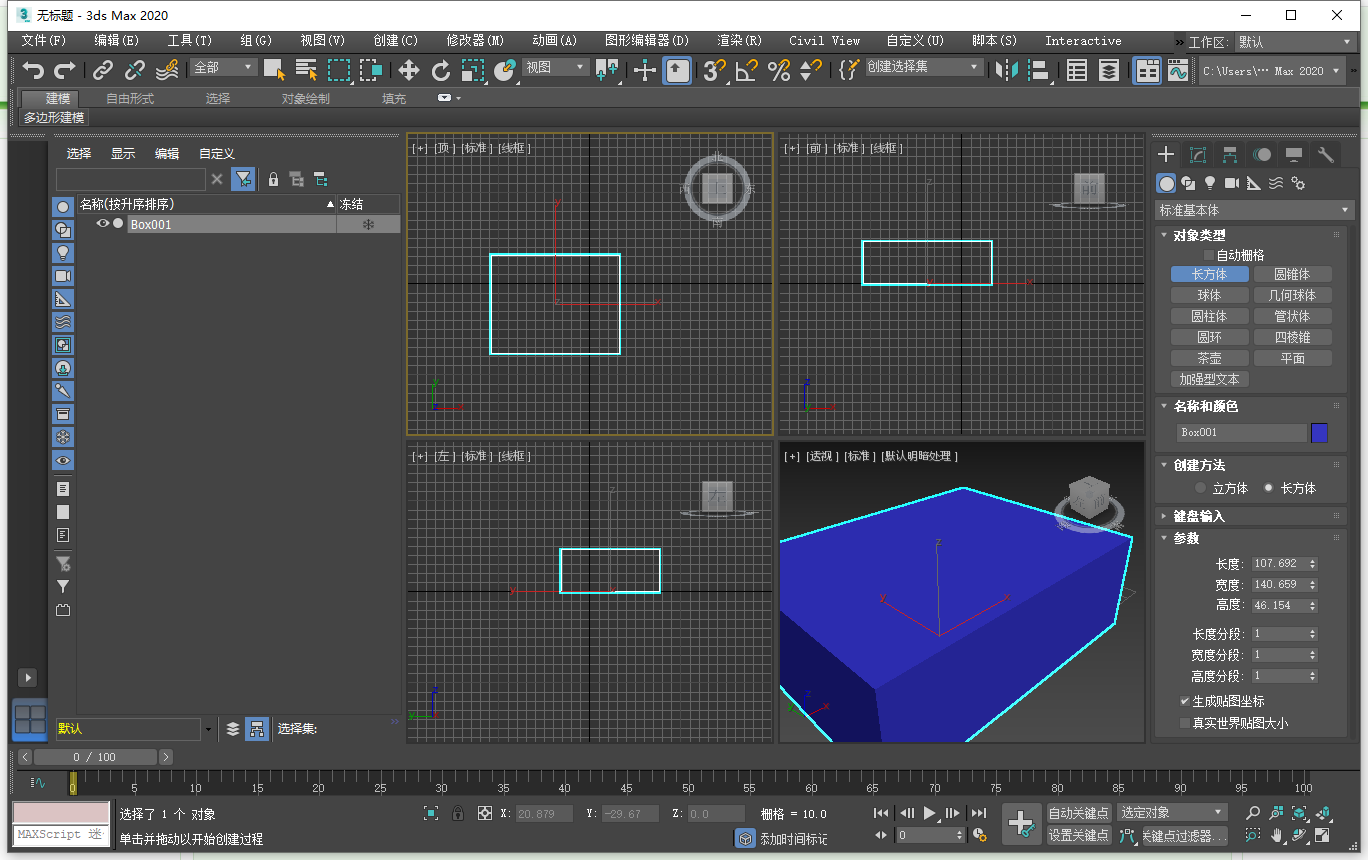Toggle Box001 visibility eye icon

pyautogui.click(x=102, y=224)
